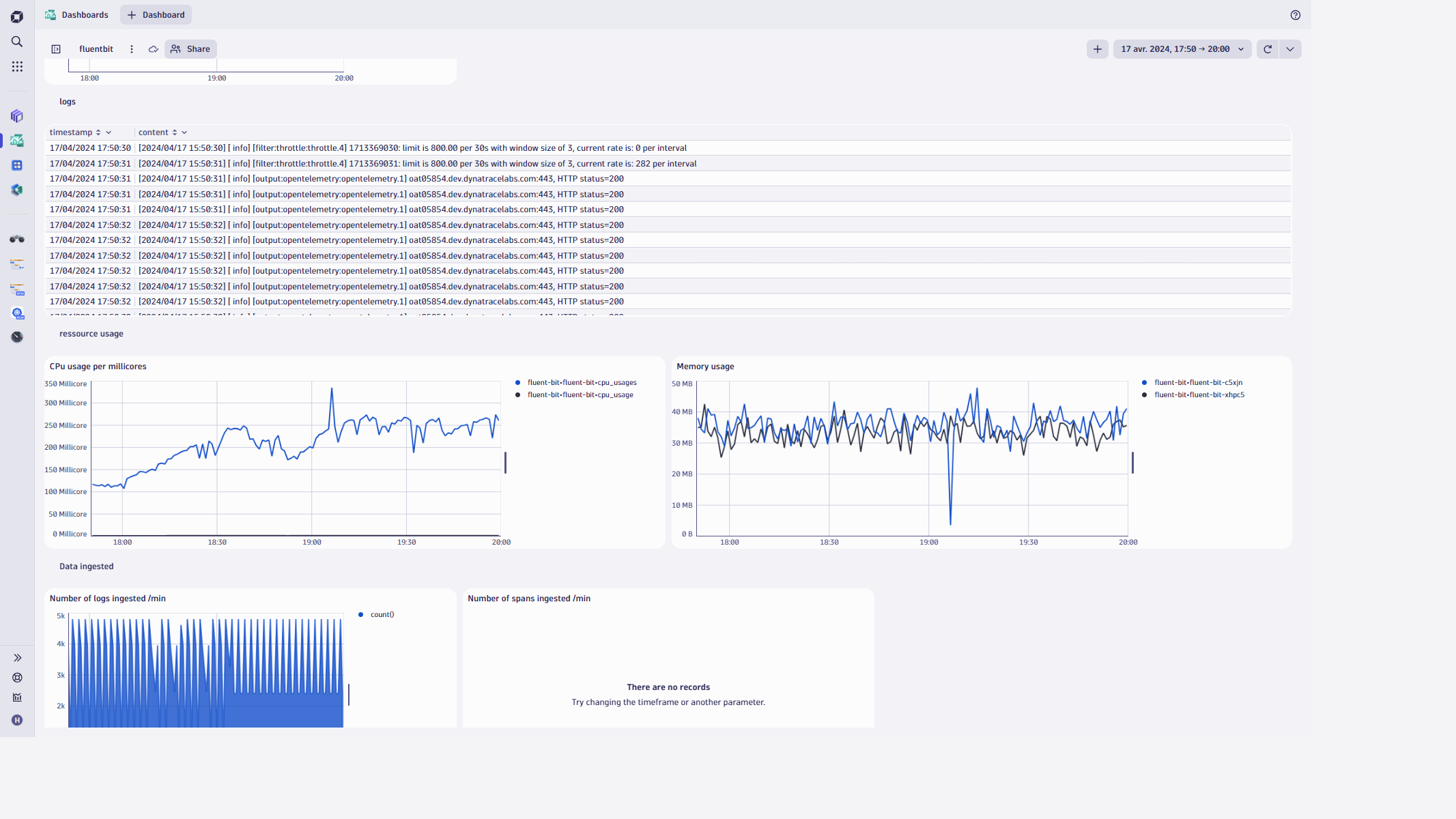This screenshot has height=819, width=1456.
Task: Click the help question mark at top right
Action: tap(1295, 14)
